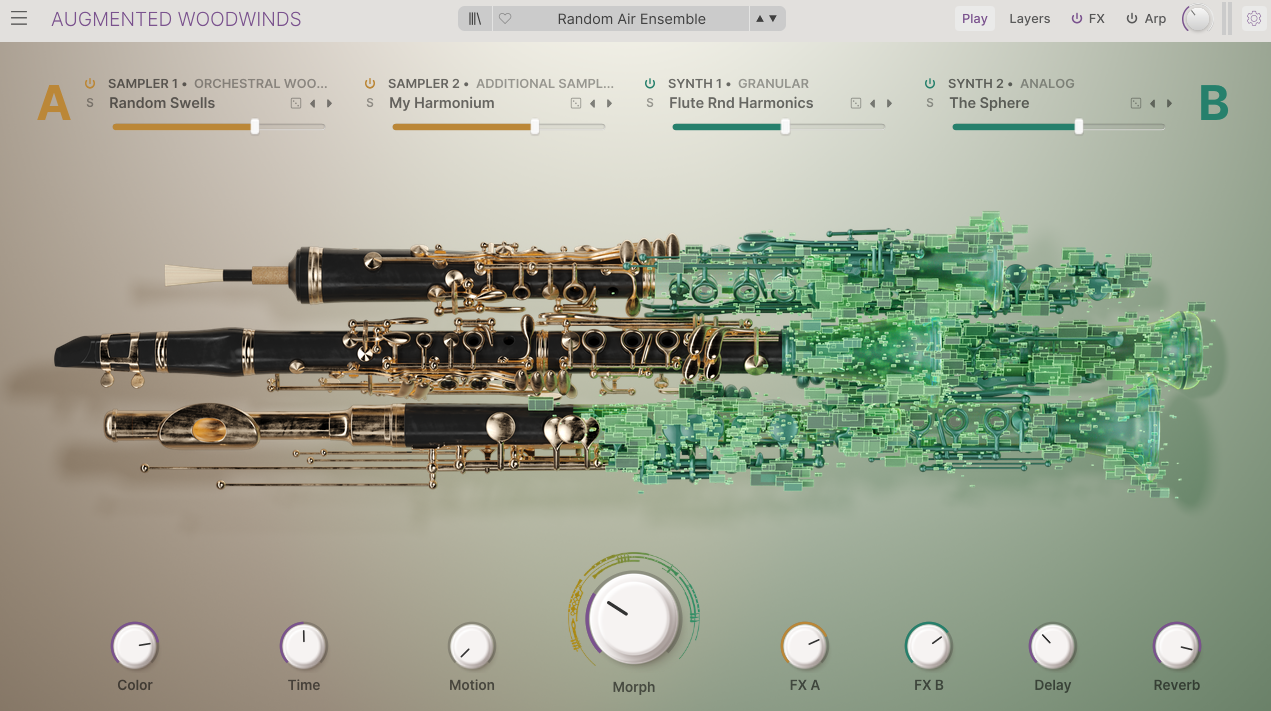Next sample arrow for My Harmonium
The width and height of the screenshot is (1271, 711).
tap(609, 103)
